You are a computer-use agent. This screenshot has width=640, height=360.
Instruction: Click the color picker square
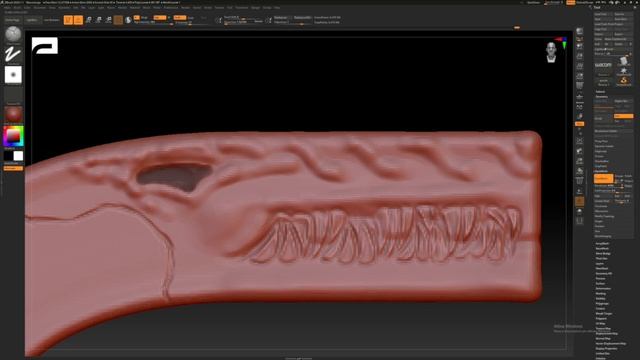[x=13, y=136]
